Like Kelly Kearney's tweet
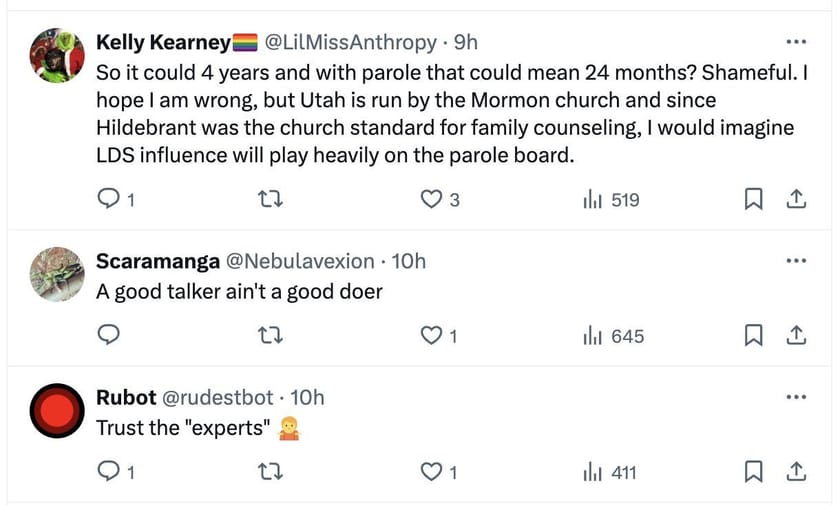This screenshot has height=505, width=840. tap(432, 200)
